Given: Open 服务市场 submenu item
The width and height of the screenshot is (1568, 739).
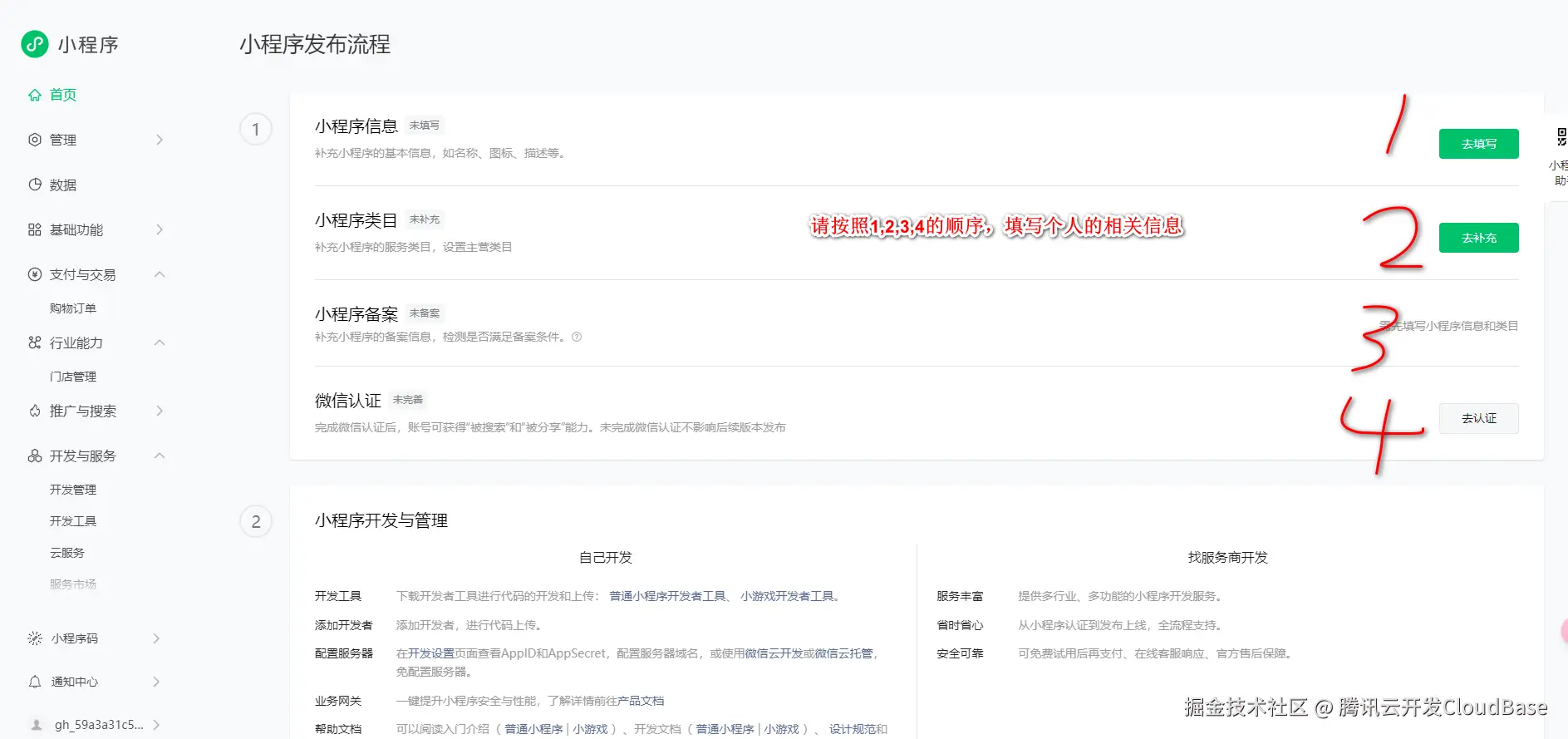Looking at the screenshot, I should [73, 584].
